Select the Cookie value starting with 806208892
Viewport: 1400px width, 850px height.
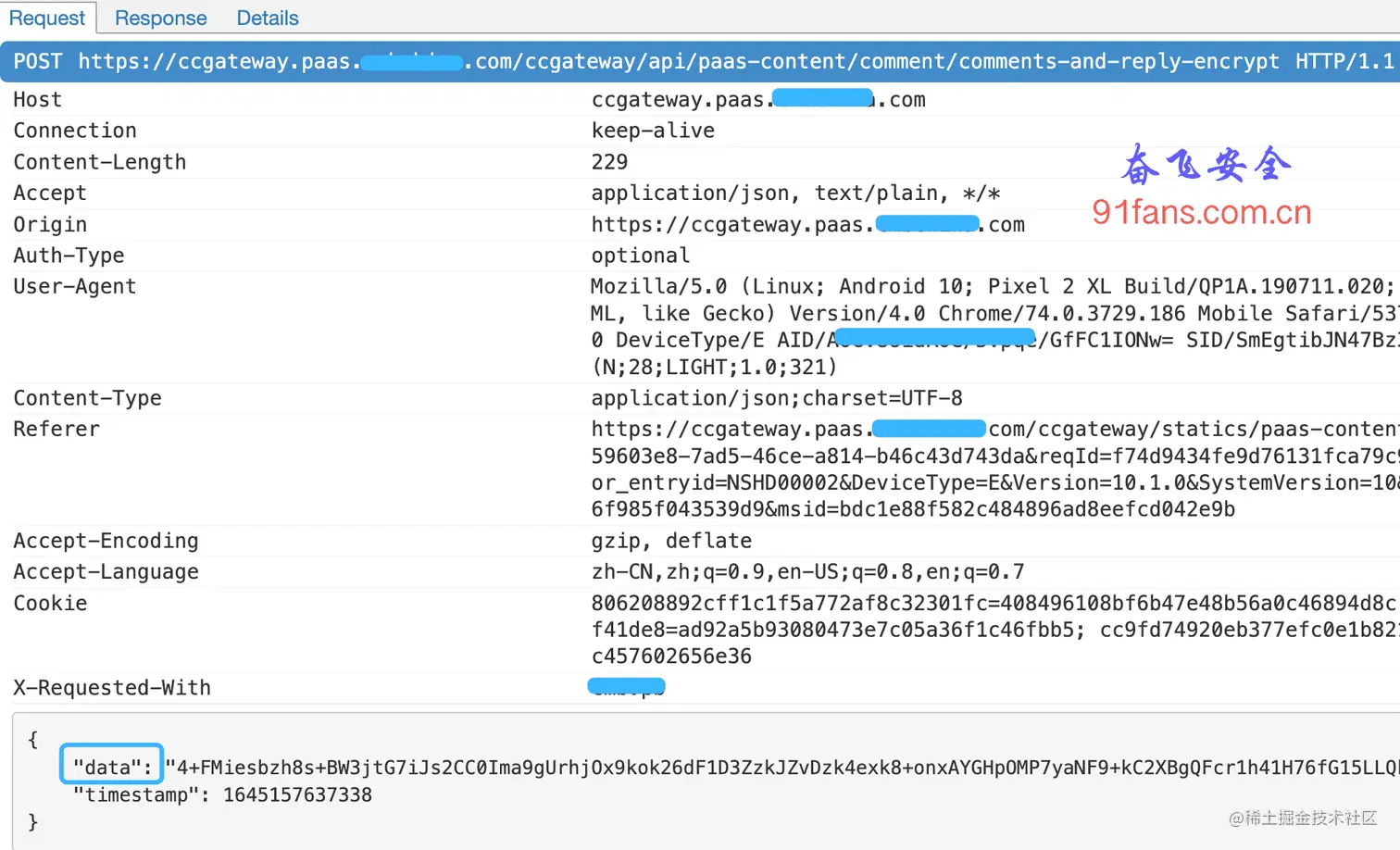click(995, 603)
